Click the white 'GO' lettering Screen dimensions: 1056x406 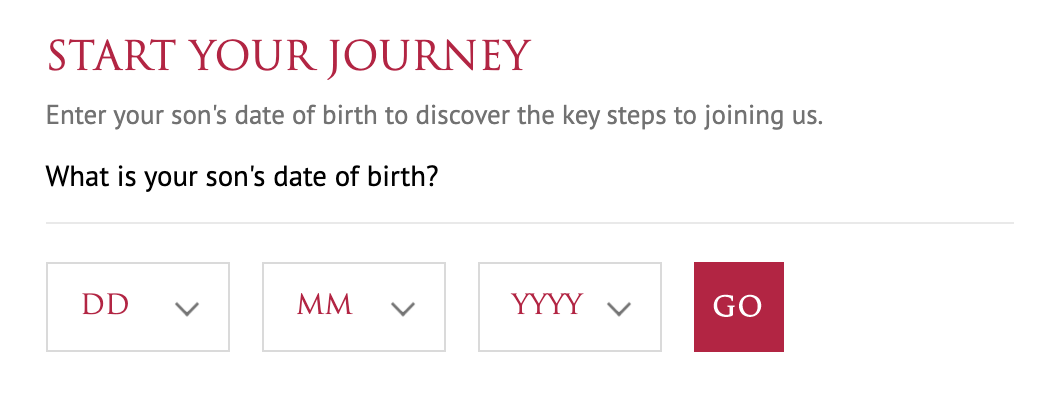coord(738,307)
